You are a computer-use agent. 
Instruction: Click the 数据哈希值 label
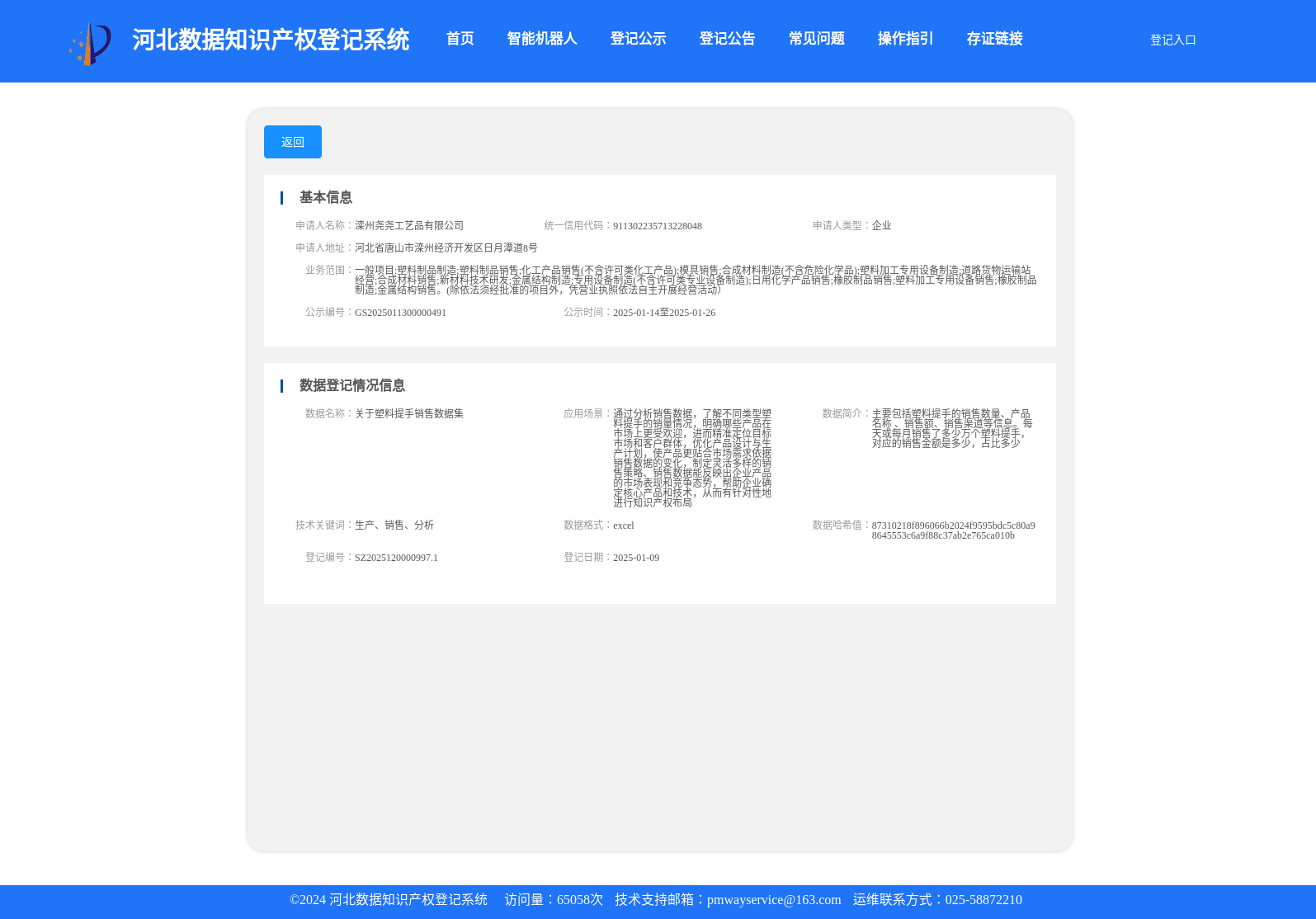tap(842, 525)
